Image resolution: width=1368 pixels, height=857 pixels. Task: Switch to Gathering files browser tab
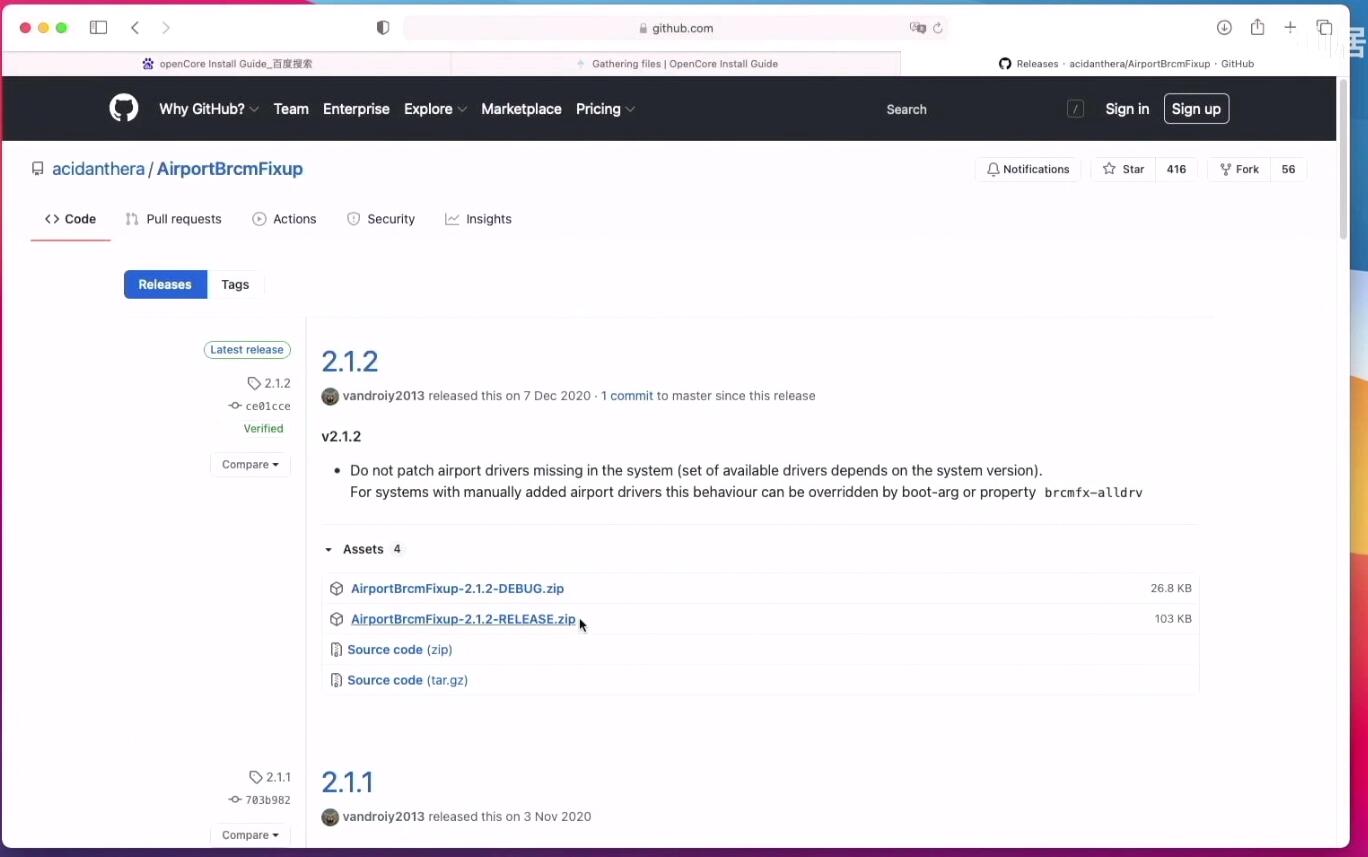676,63
